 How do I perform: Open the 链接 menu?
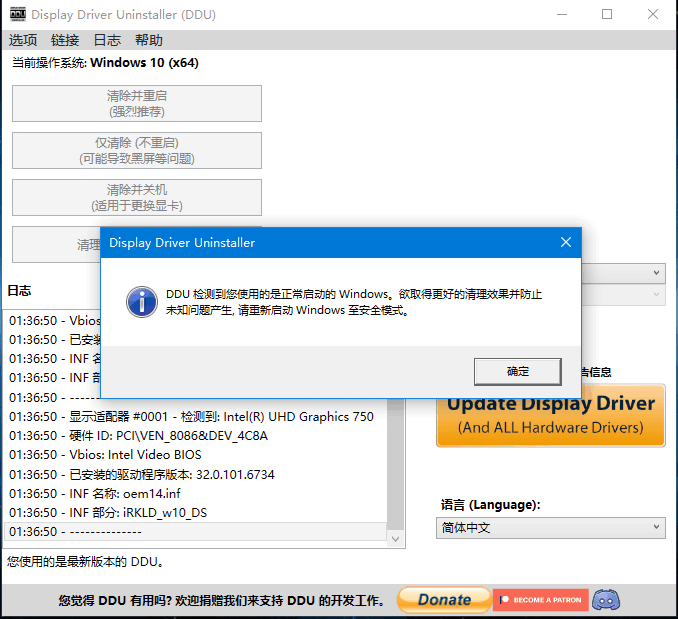[65, 40]
